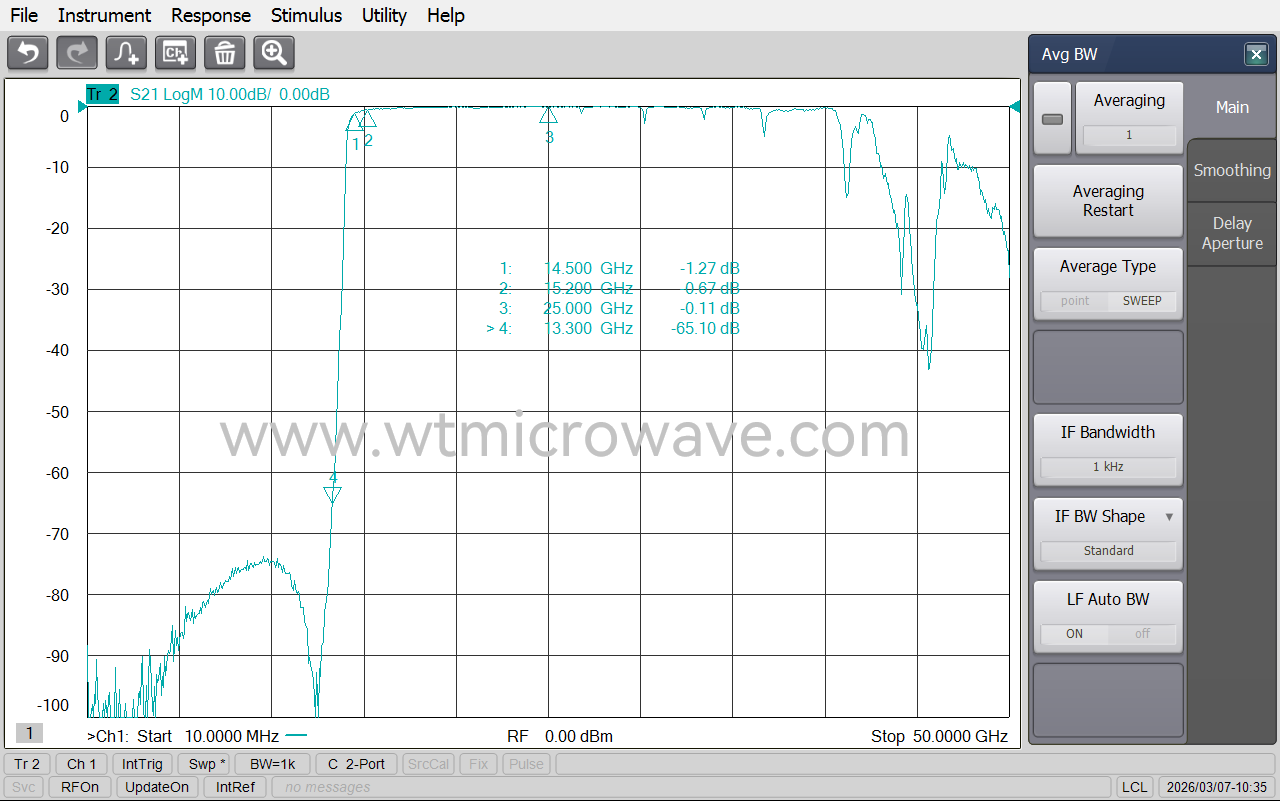Click the S21 LogM trace title
The image size is (1280, 801).
(230, 95)
